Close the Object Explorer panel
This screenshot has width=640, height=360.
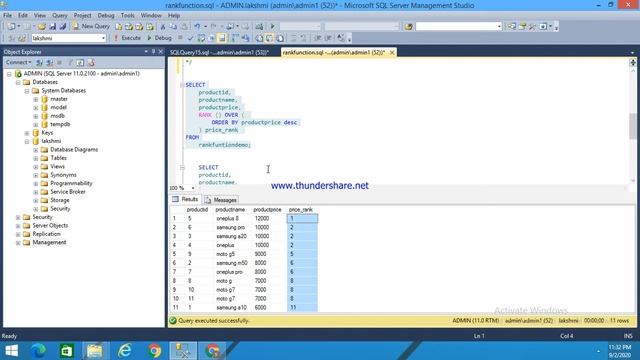click(160, 52)
